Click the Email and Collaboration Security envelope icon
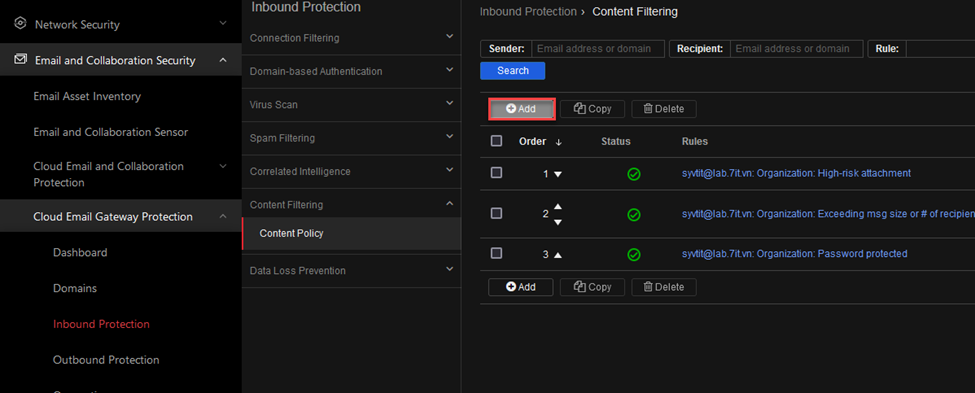975x393 pixels. click(x=21, y=60)
